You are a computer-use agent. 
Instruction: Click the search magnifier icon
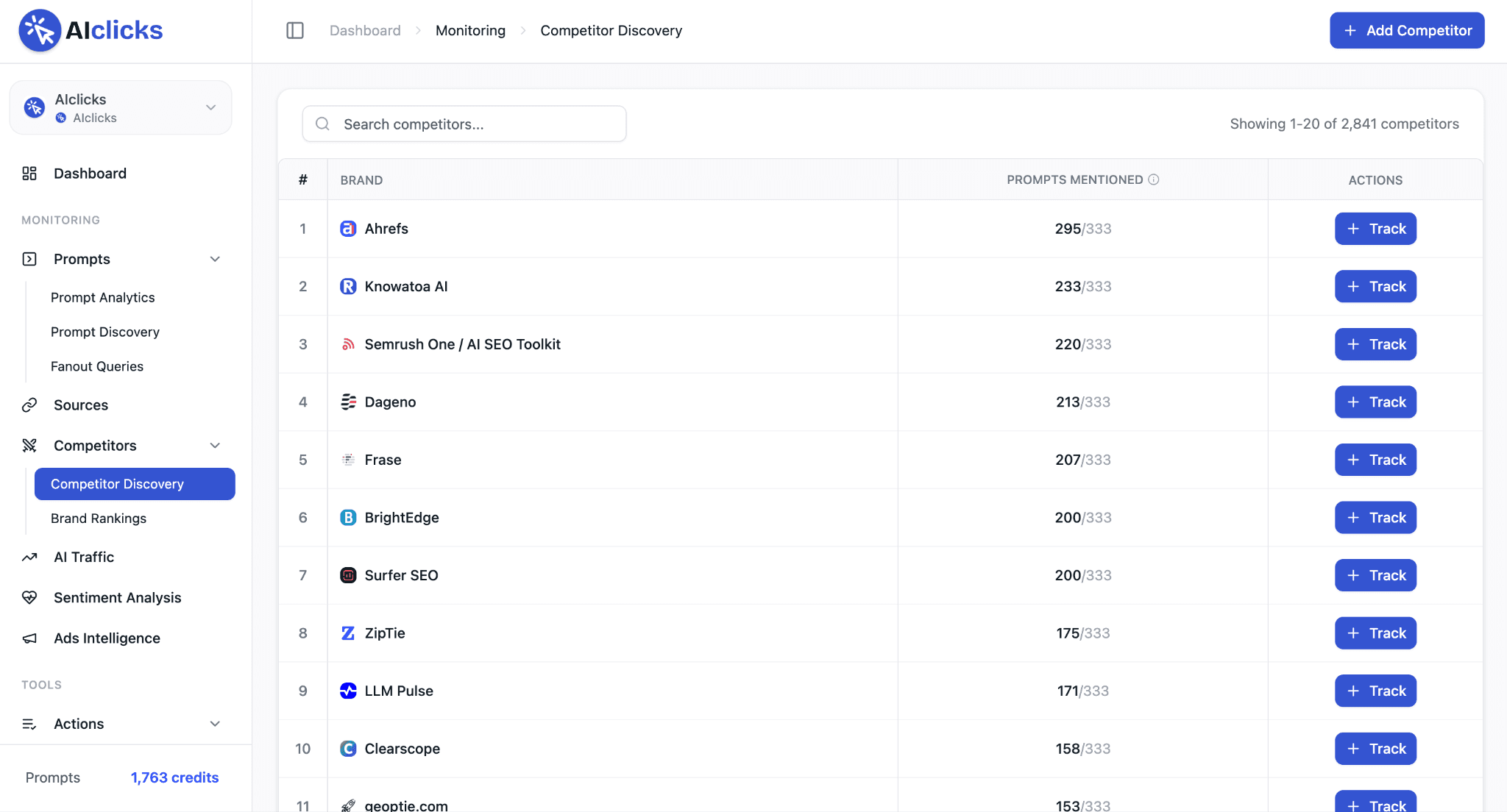pyautogui.click(x=322, y=124)
